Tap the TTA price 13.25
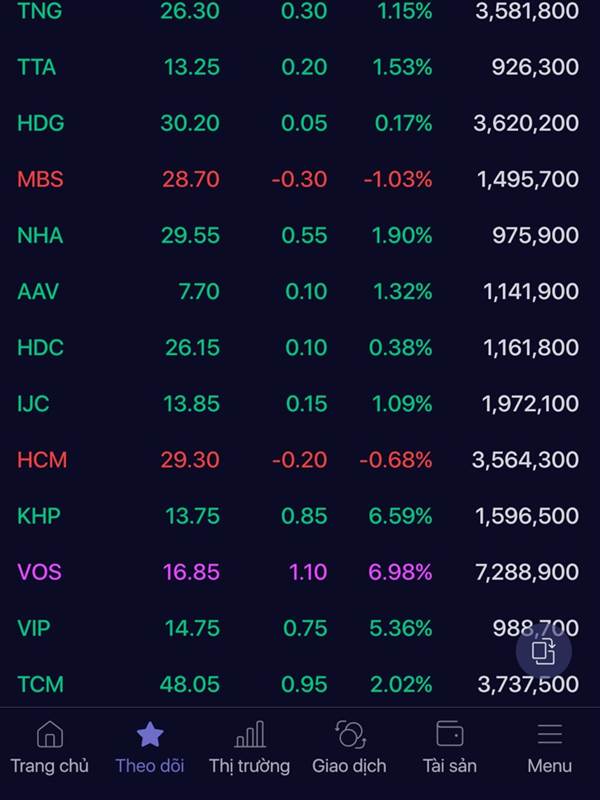 192,67
